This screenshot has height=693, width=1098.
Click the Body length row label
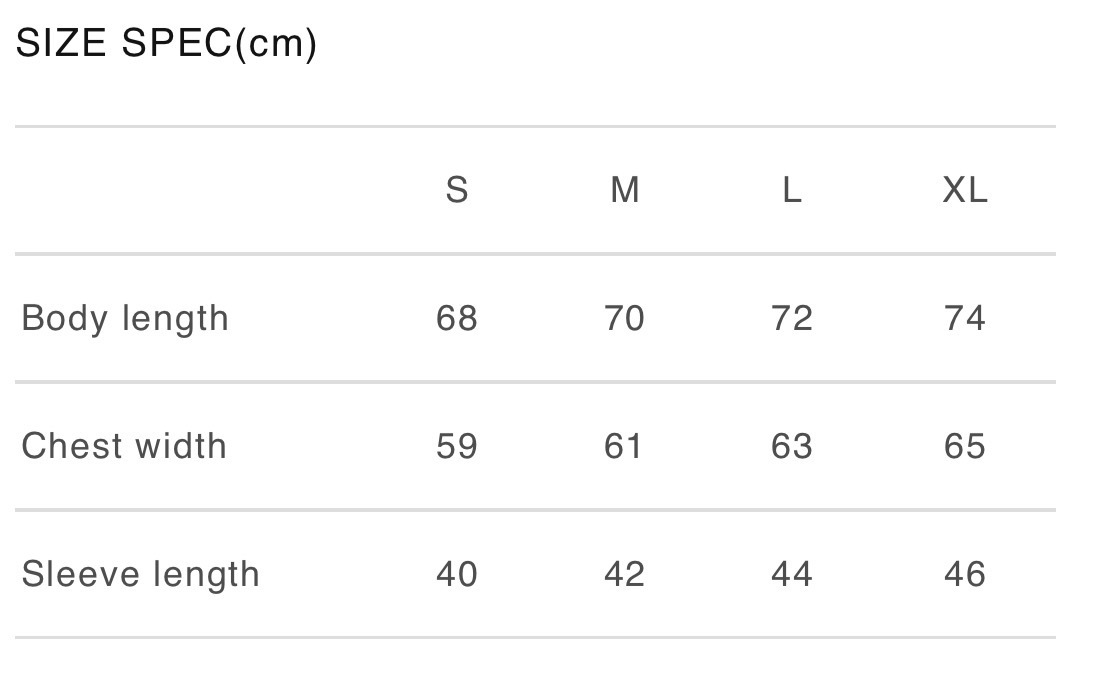(x=125, y=318)
